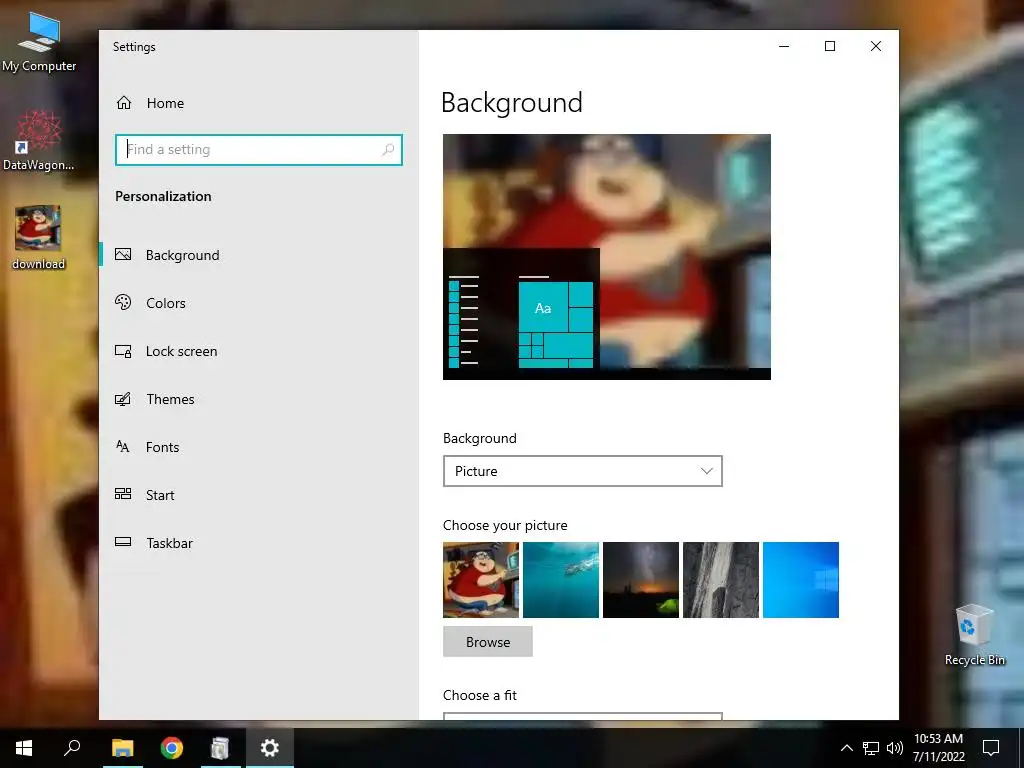This screenshot has width=1024, height=768.
Task: Select the Themes icon in sidebar
Action: click(123, 399)
